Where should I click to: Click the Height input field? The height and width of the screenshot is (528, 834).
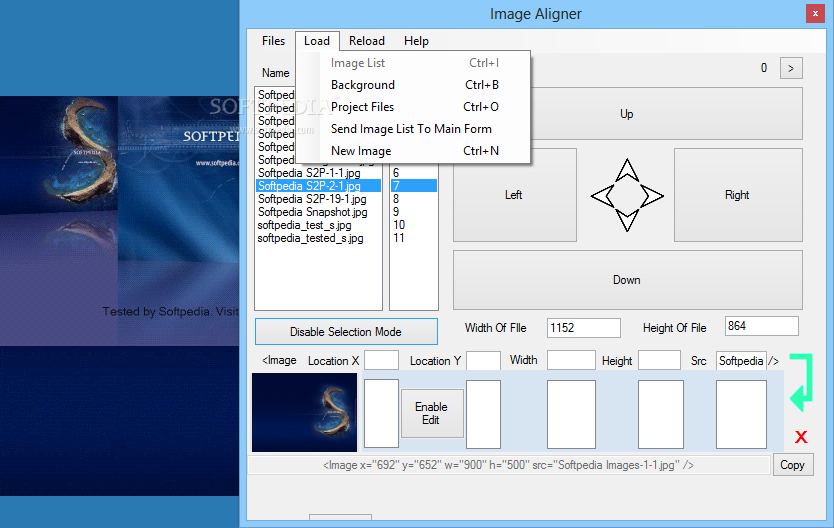[660, 360]
